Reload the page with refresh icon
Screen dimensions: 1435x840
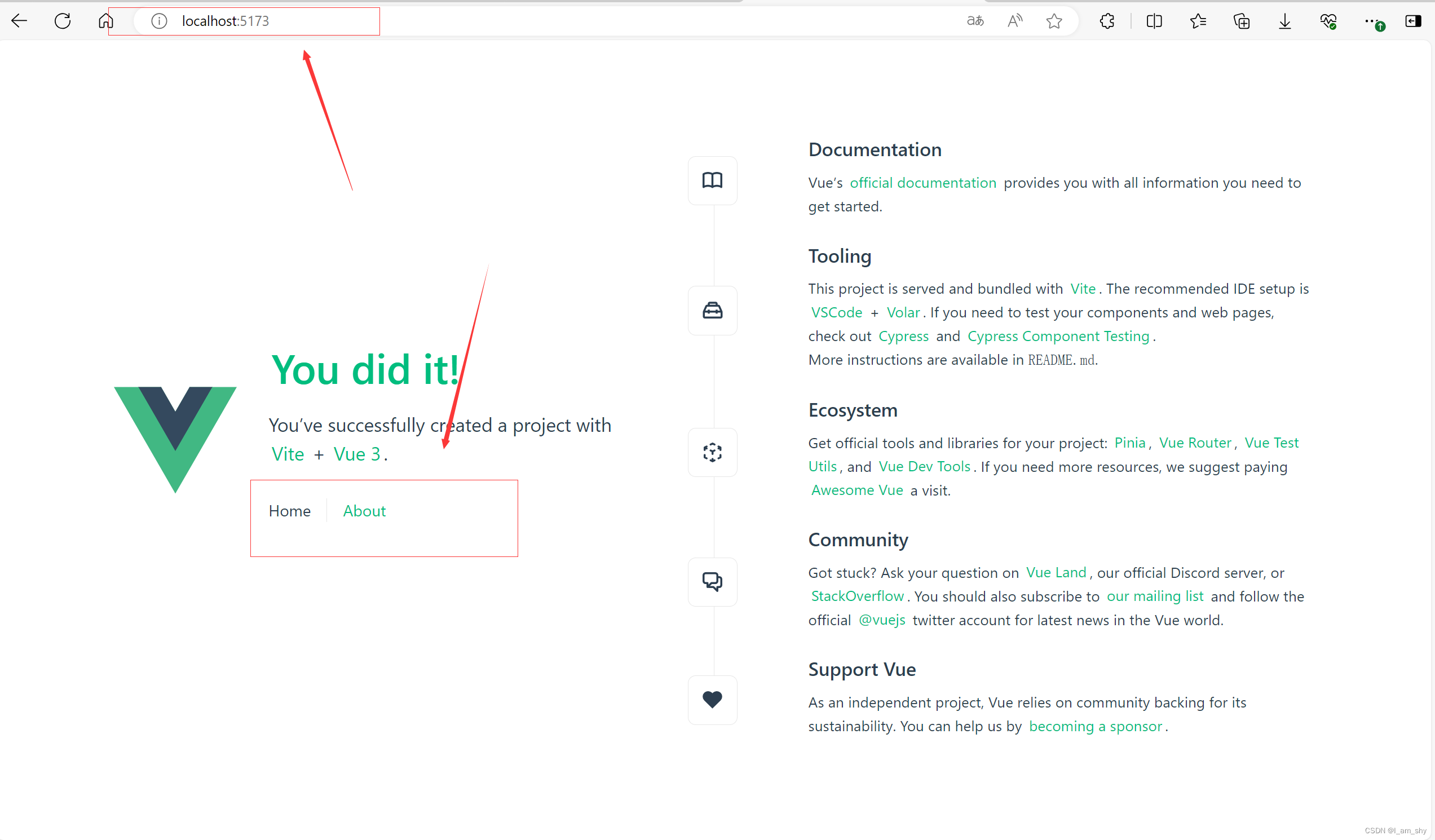pos(63,21)
